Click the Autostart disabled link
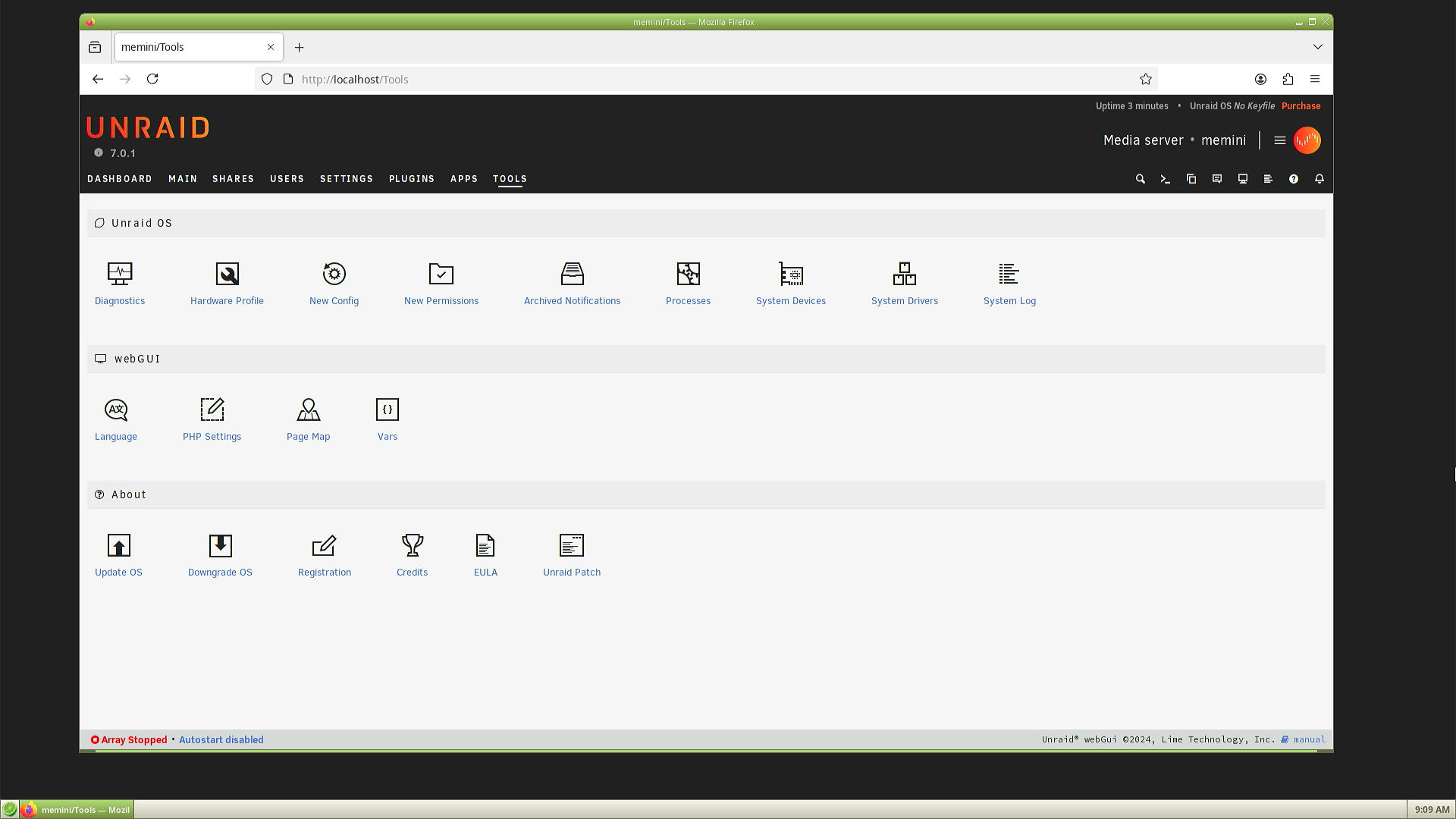The width and height of the screenshot is (1456, 819). [x=221, y=739]
